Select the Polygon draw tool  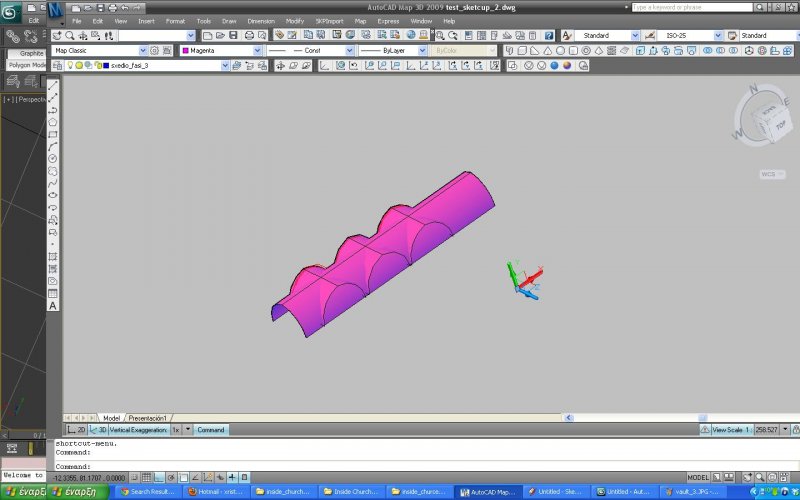(53, 122)
